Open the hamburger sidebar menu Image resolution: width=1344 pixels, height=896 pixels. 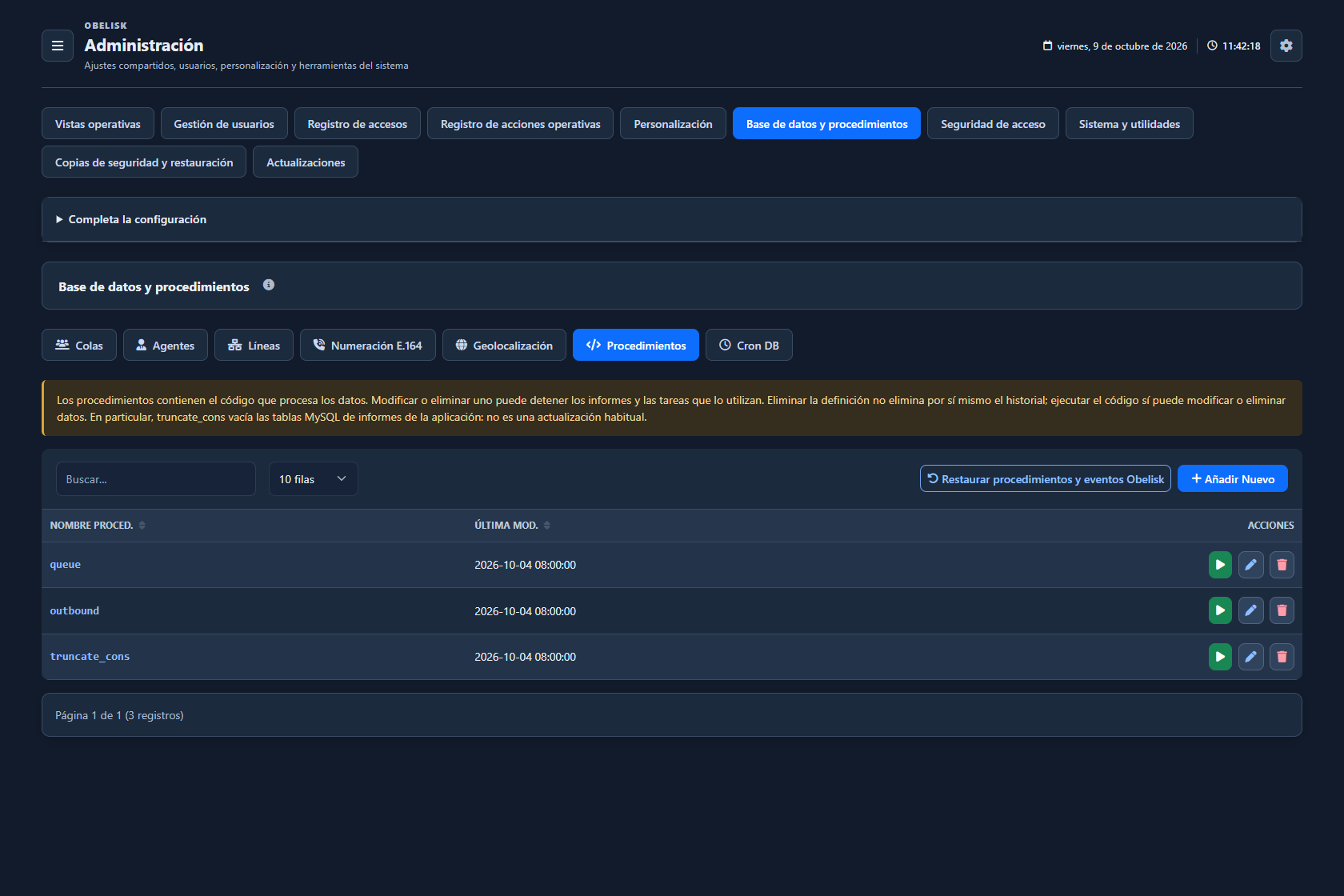58,46
